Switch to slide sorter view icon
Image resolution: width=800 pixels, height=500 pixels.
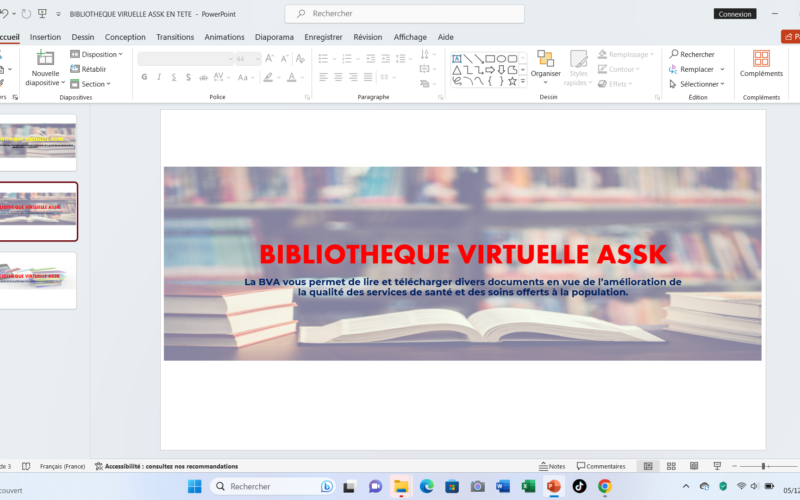click(671, 466)
